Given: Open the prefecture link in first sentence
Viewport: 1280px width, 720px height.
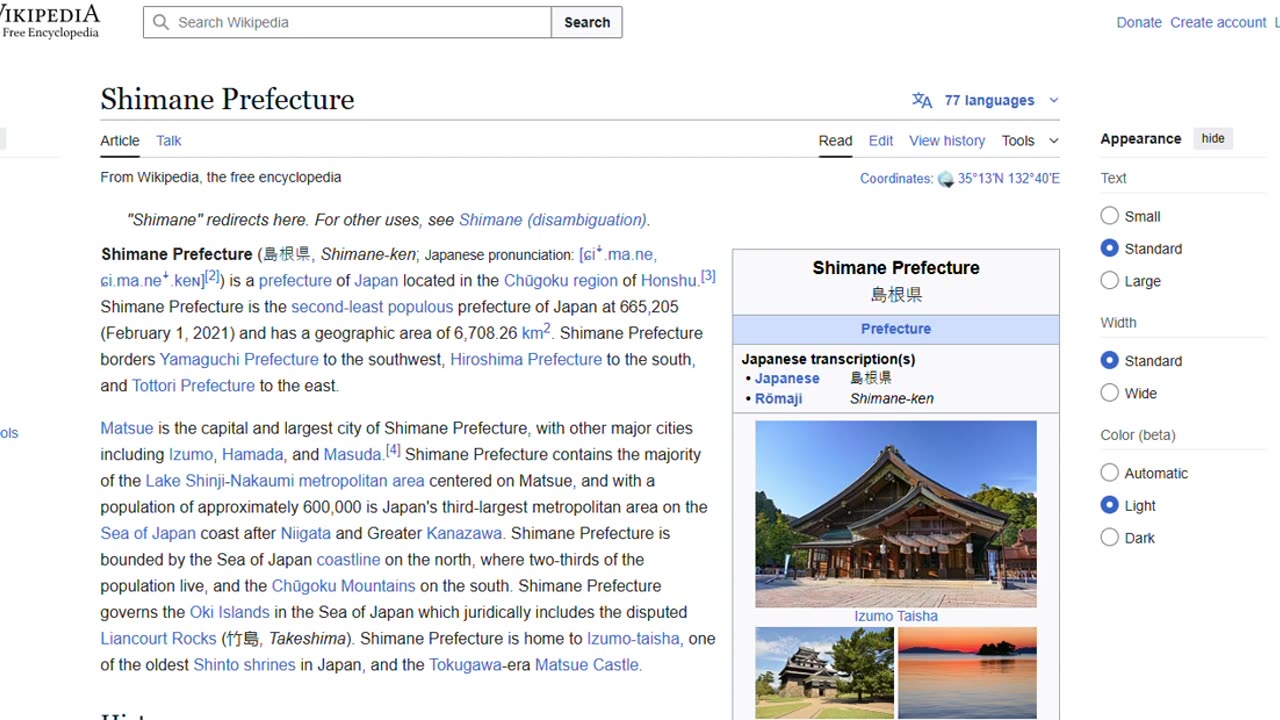Looking at the screenshot, I should (295, 281).
